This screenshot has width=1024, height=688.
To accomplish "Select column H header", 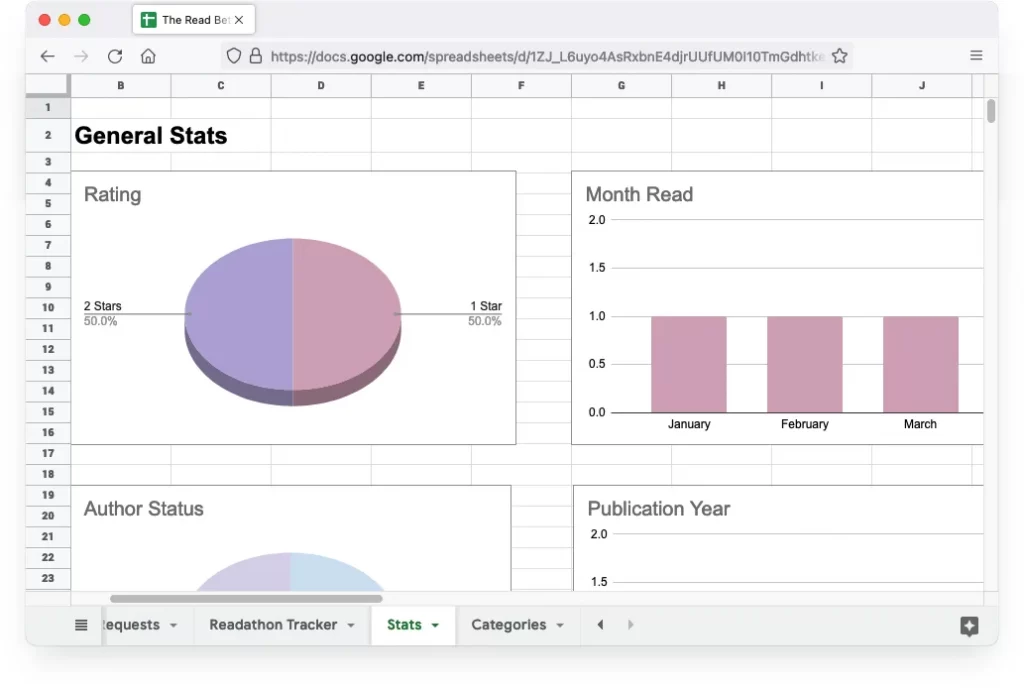I will 721,86.
